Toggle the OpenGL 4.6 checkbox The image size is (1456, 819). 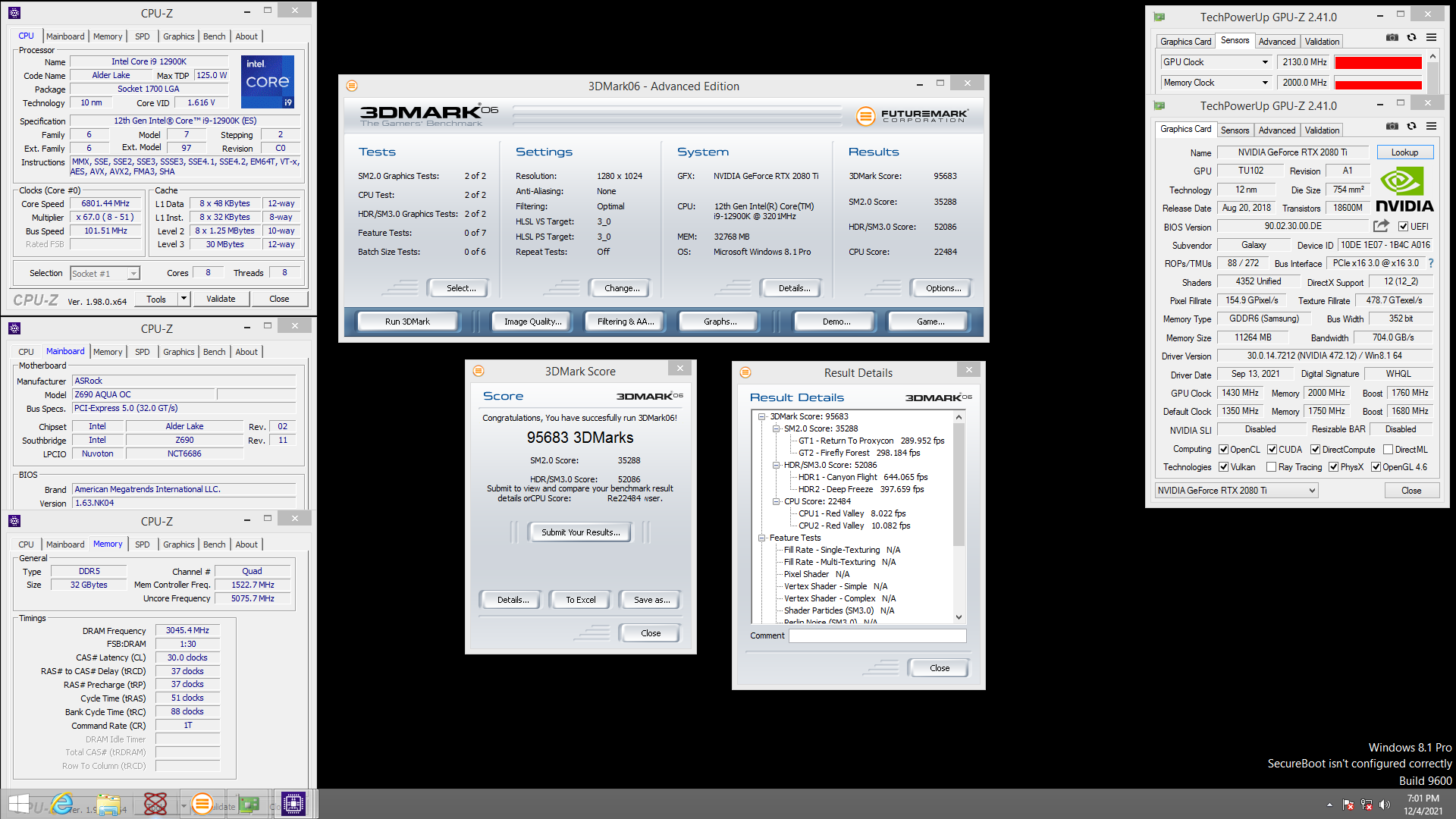click(x=1376, y=466)
